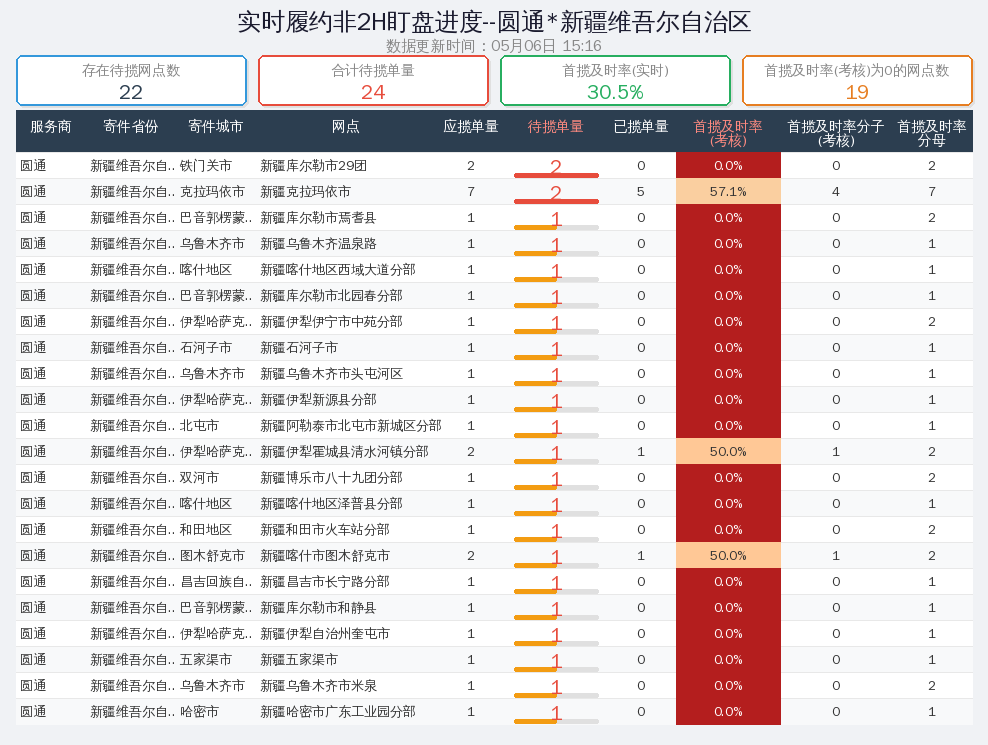The image size is (988, 745).
Task: Click the 待揽单量 bar for 新疆库尔勒市29团
Action: pyautogui.click(x=556, y=175)
